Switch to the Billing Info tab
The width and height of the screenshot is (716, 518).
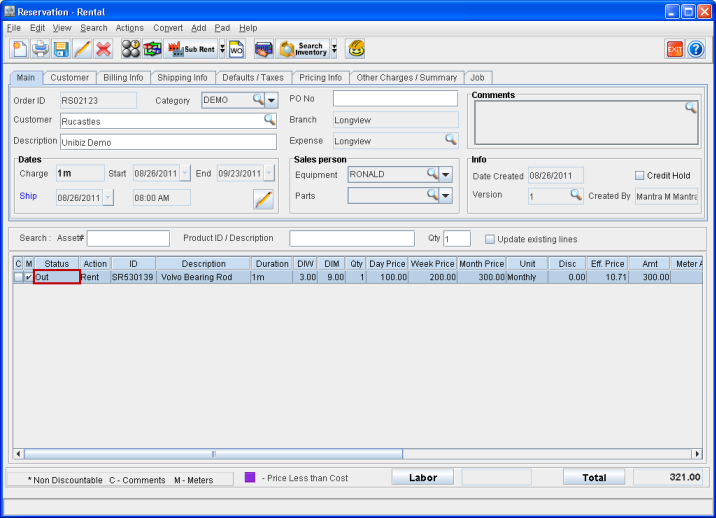tap(123, 78)
